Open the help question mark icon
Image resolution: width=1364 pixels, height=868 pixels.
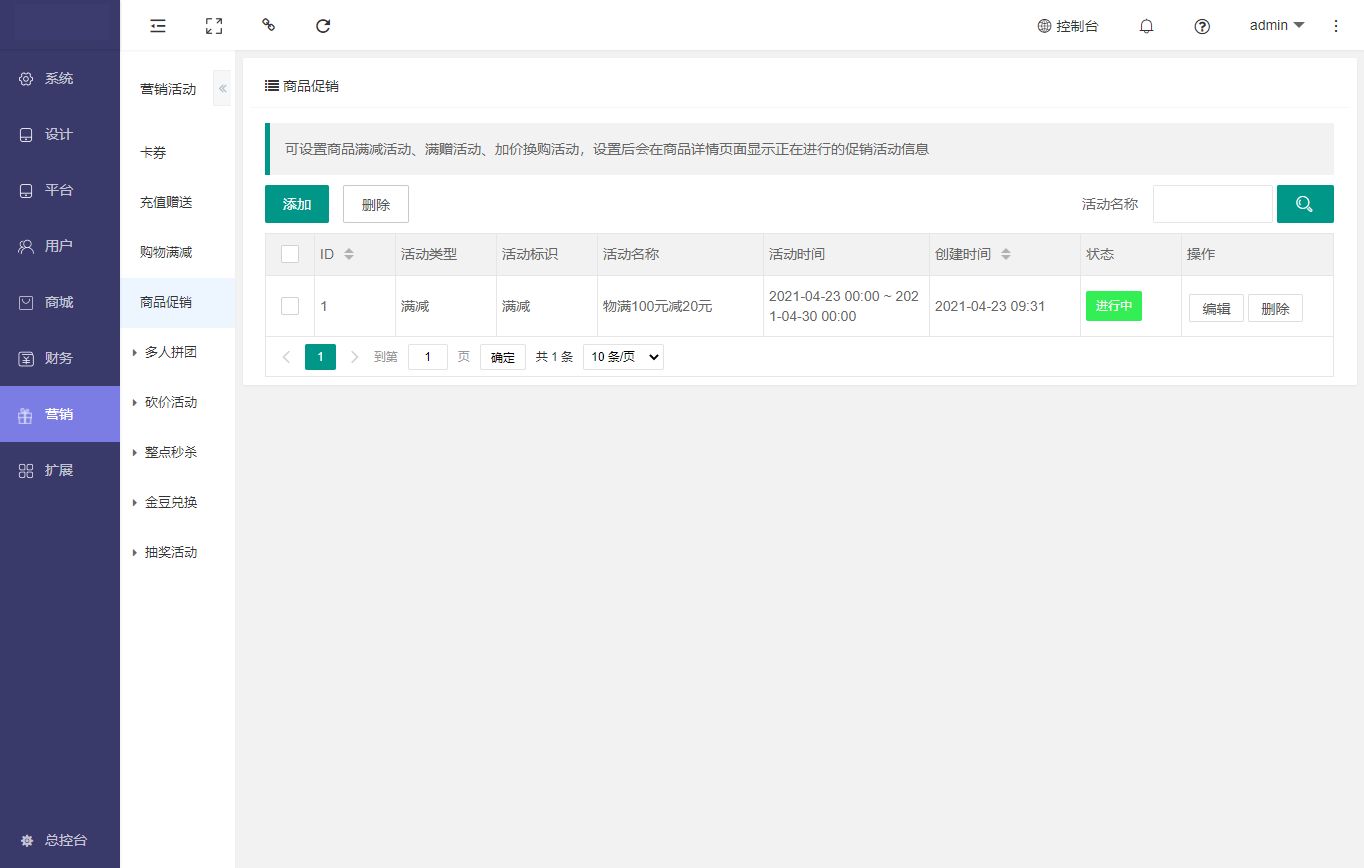point(1202,27)
